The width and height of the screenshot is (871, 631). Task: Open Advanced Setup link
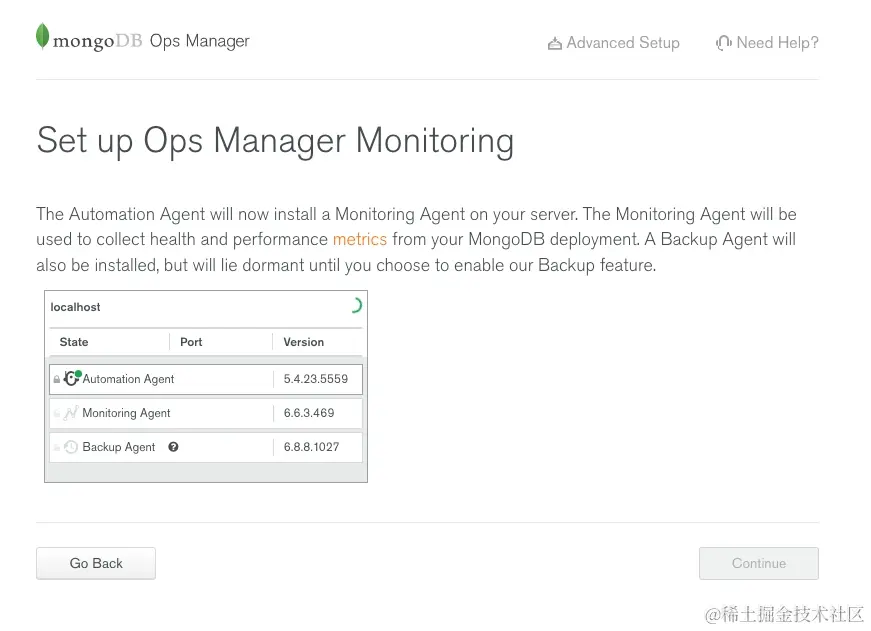pos(613,43)
